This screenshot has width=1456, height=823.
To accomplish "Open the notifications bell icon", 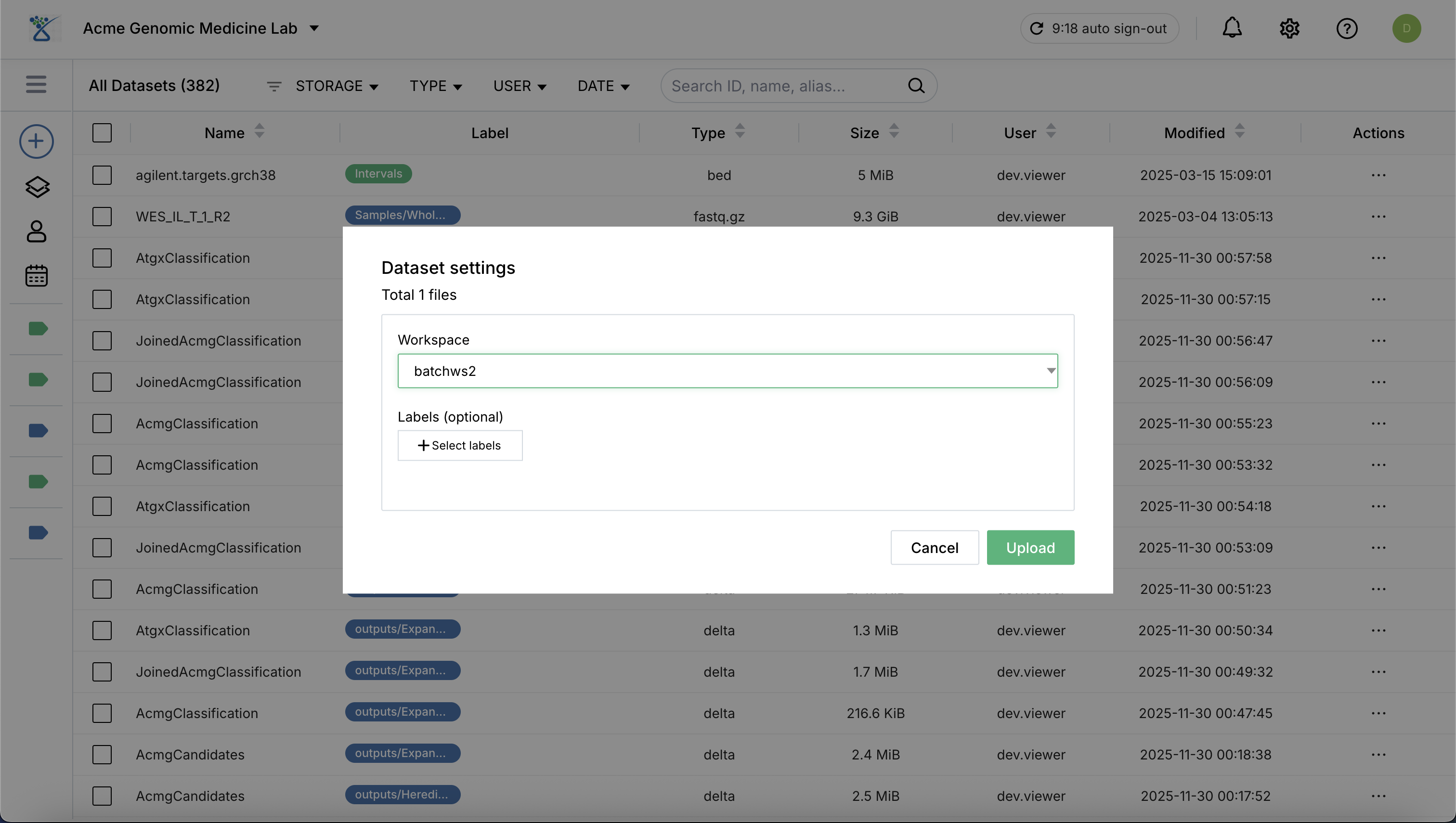I will (1232, 28).
